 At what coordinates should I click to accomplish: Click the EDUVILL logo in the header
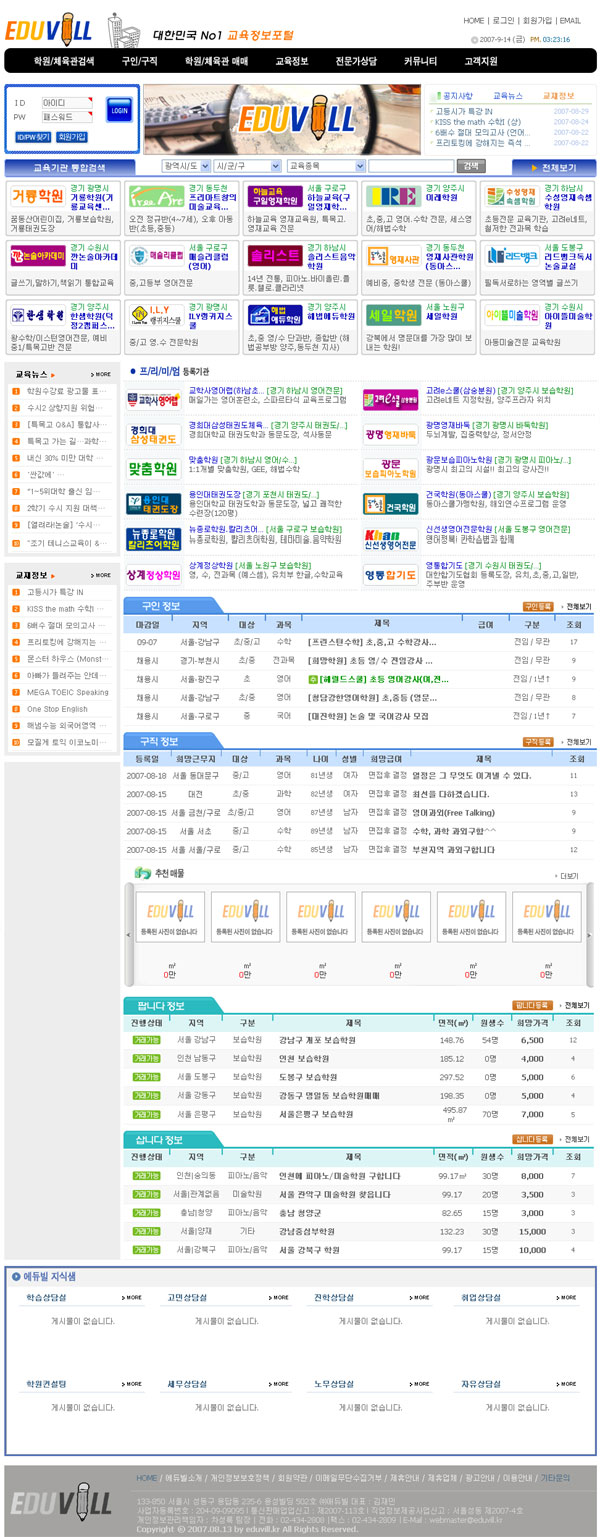47,30
